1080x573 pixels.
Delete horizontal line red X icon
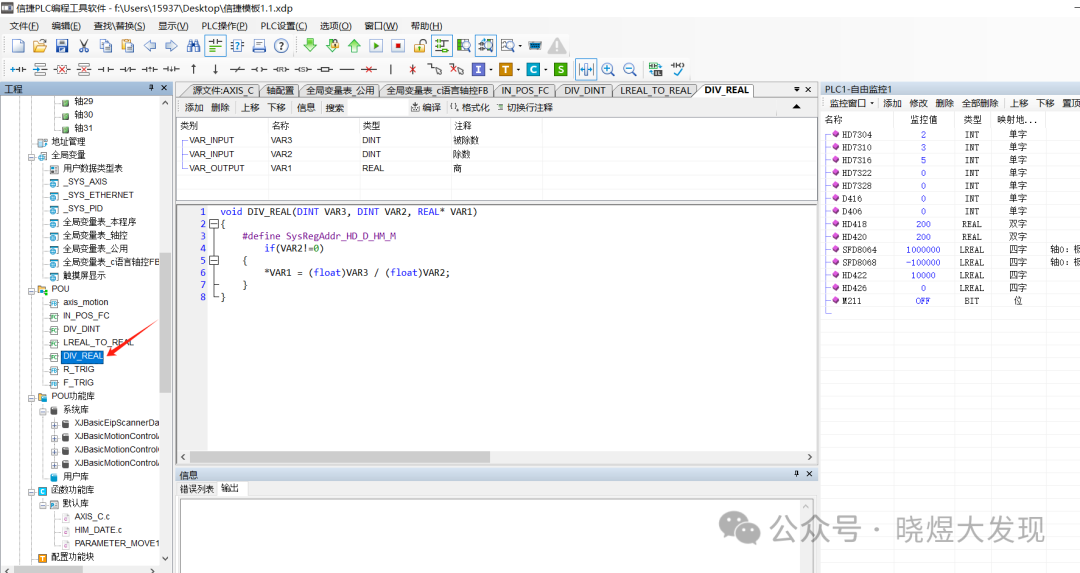(x=369, y=70)
